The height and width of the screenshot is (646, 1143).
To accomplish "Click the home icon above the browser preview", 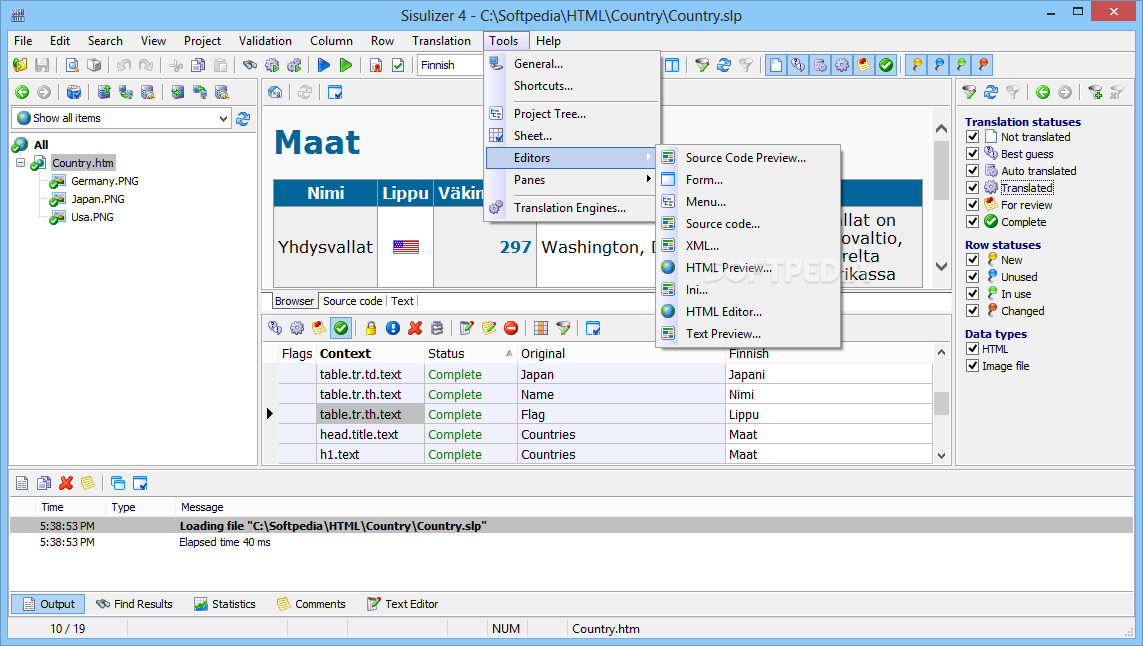I will pos(275,92).
